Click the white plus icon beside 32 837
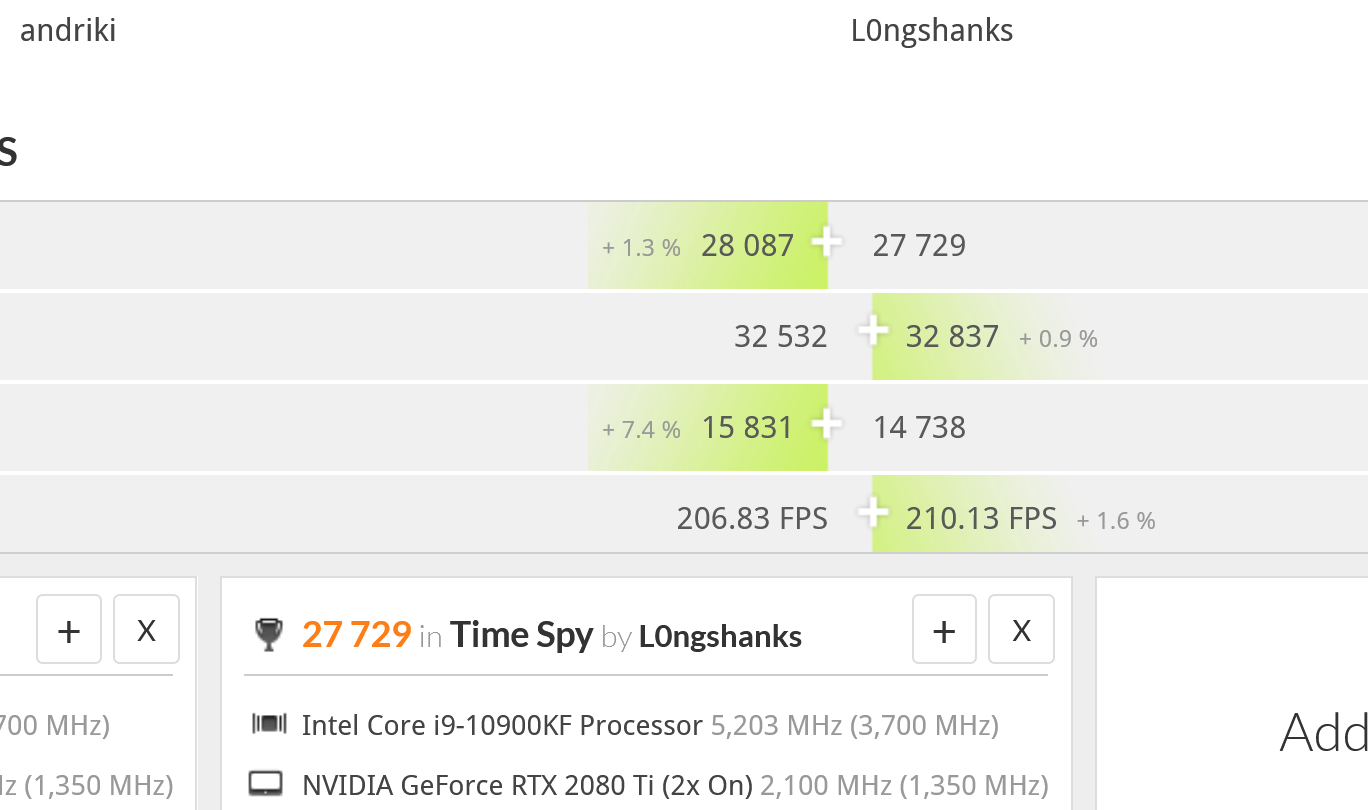The image size is (1368, 810). [873, 330]
